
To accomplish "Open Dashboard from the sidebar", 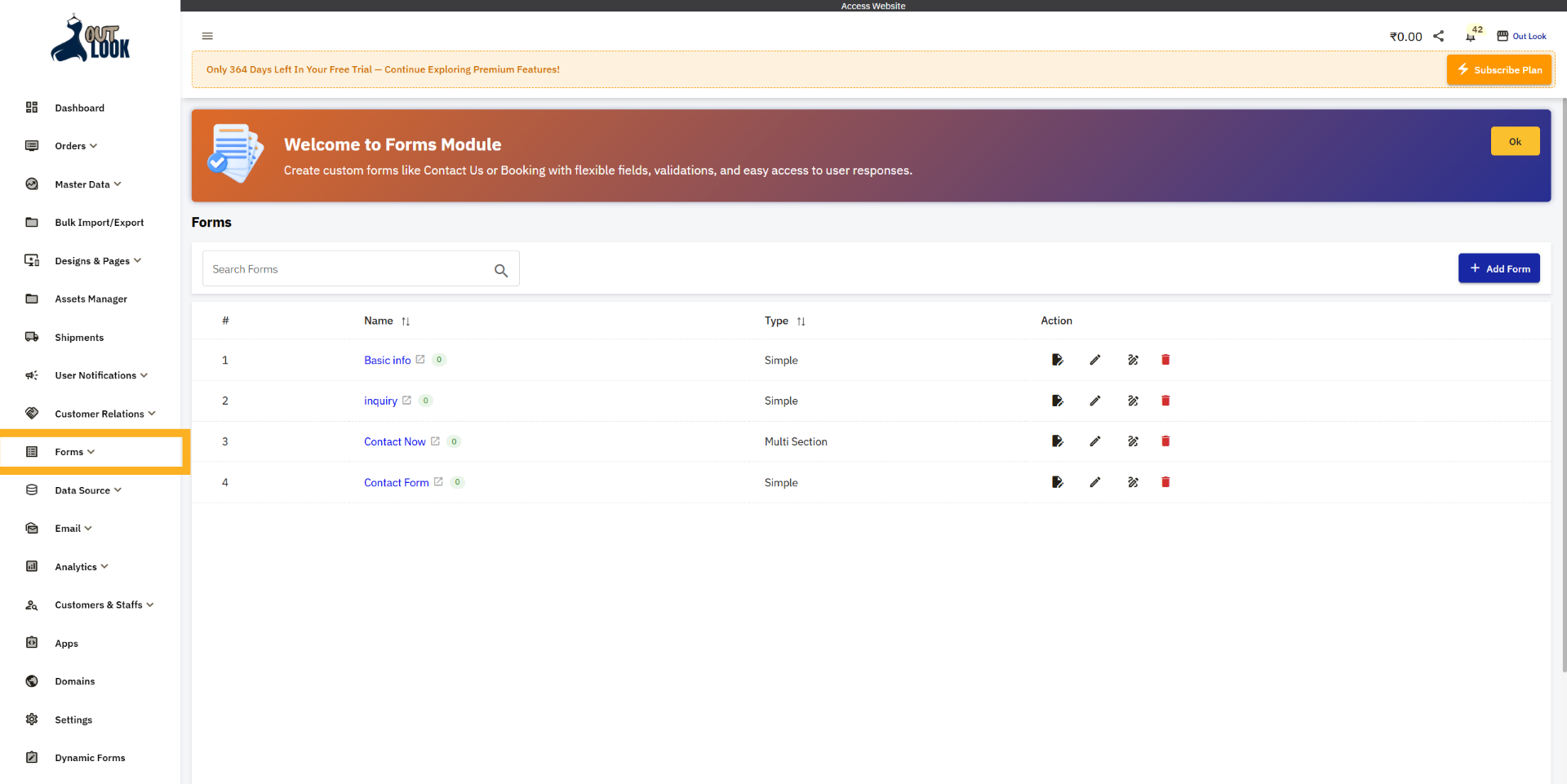I will pos(79,108).
